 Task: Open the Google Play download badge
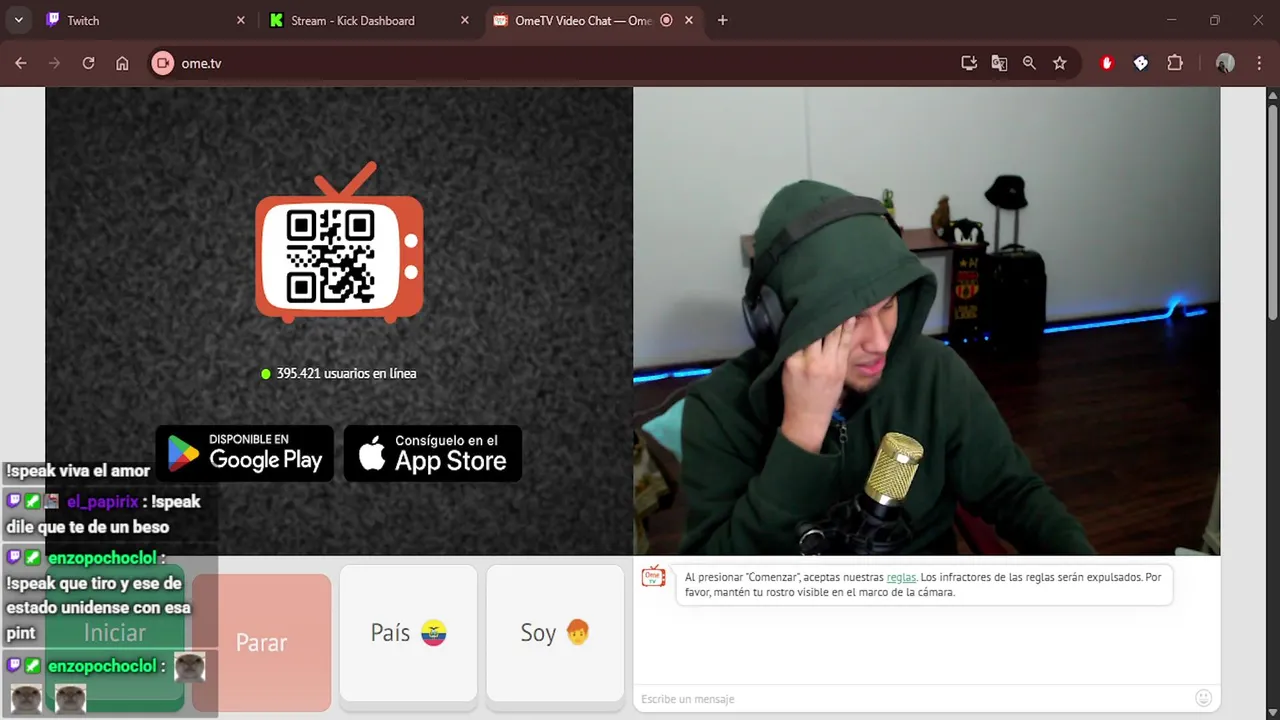click(x=245, y=453)
